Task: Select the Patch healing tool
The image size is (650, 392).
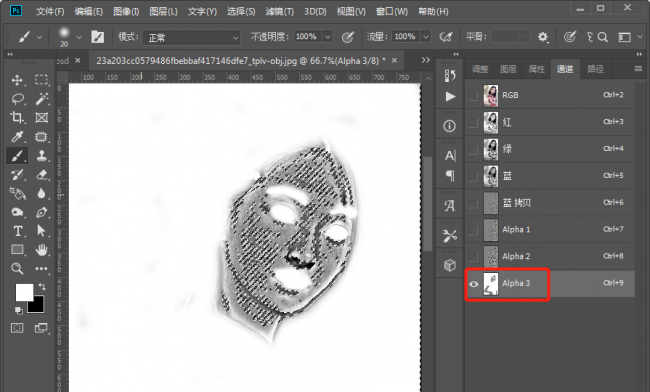Action: click(x=41, y=136)
